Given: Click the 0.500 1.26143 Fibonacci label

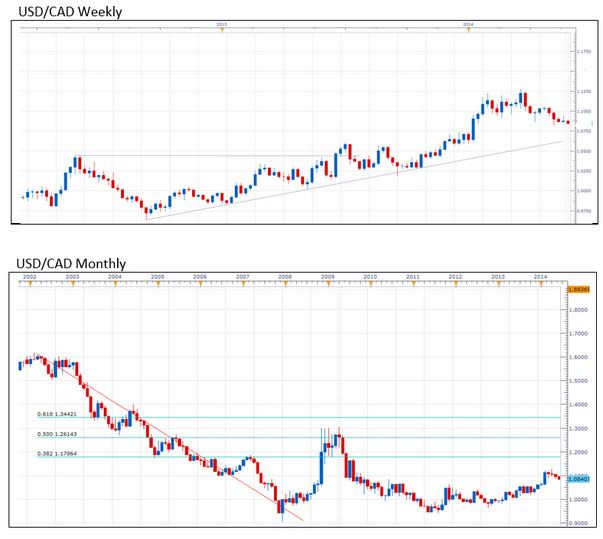Looking at the screenshot, I should coord(57,434).
